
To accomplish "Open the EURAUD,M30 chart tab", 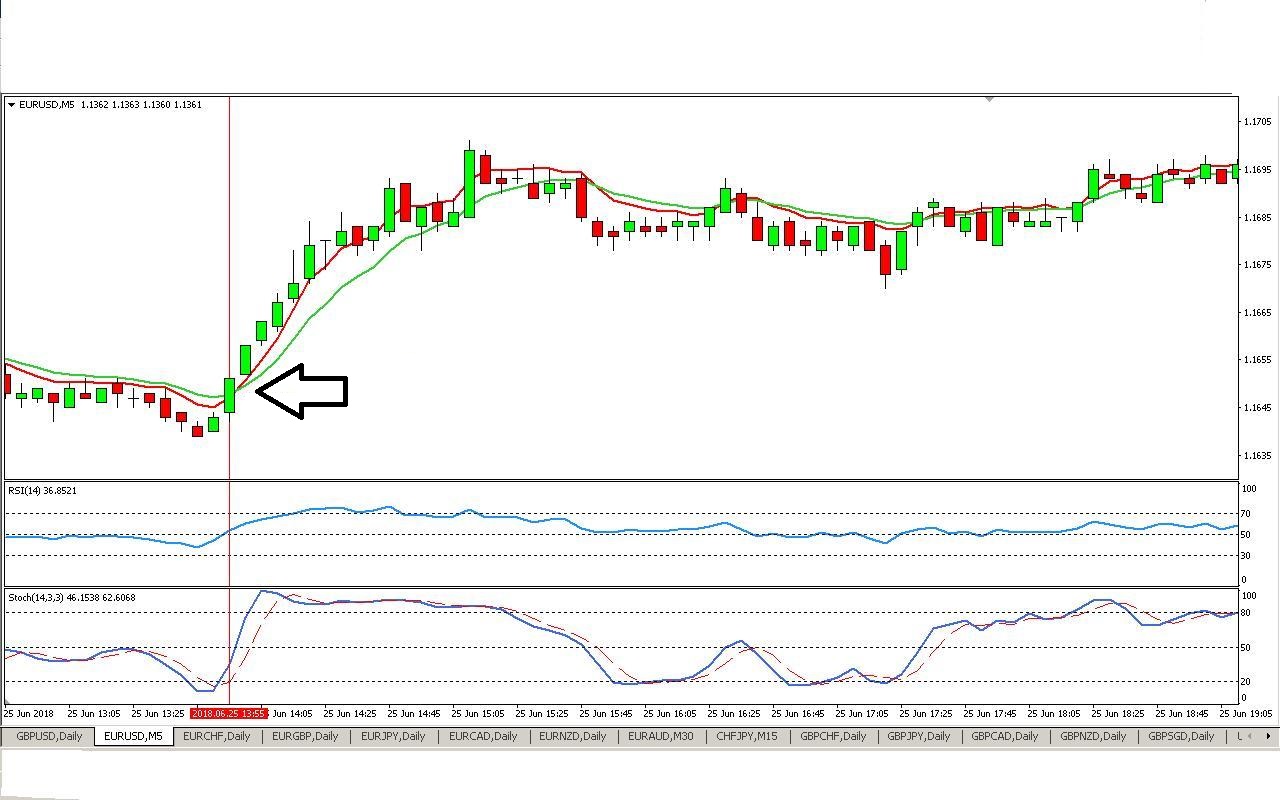I will pyautogui.click(x=661, y=736).
